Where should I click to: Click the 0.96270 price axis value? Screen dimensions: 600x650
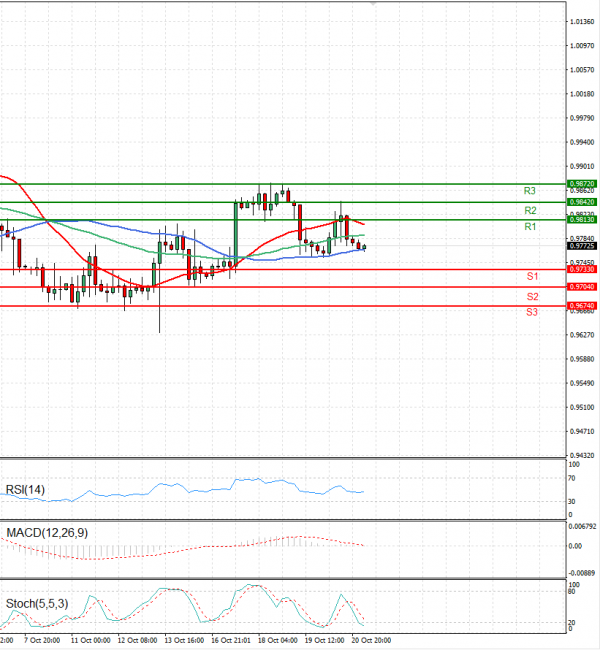point(582,335)
